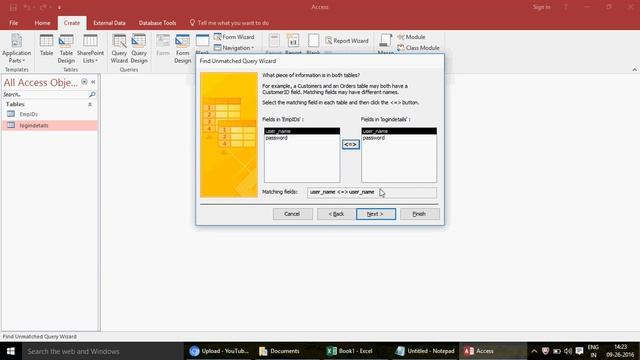Click Tell me what you want to do
Viewport: 640px width, 360px height.
tap(229, 23)
